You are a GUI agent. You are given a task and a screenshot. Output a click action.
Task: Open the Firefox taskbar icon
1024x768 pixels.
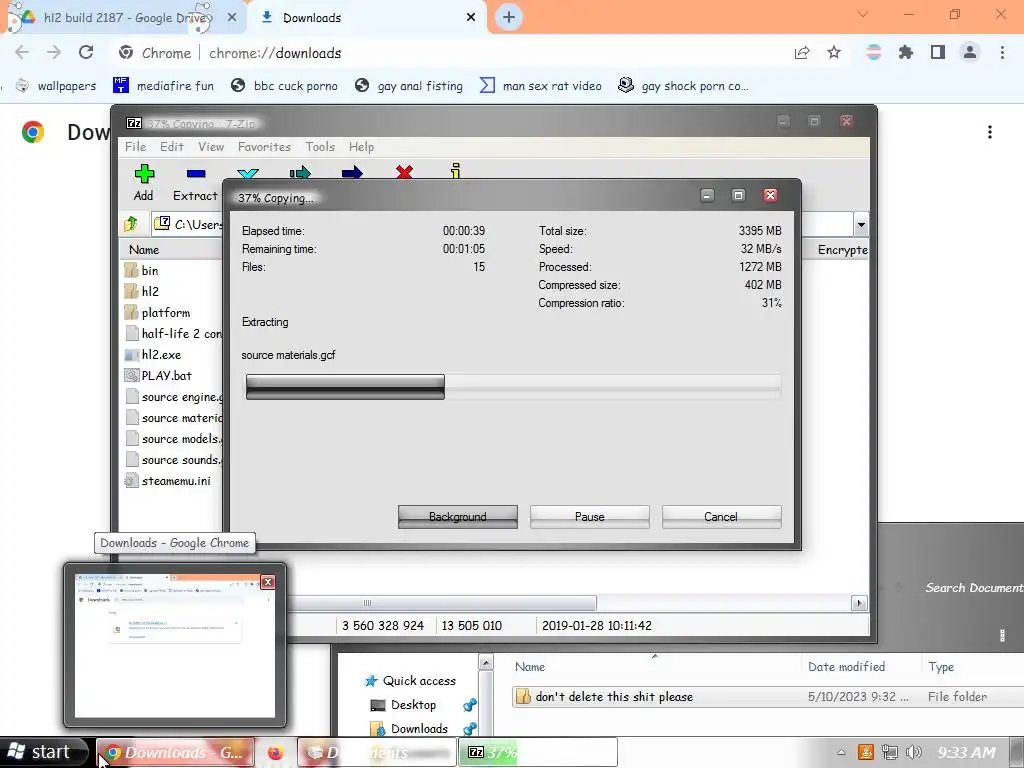click(275, 752)
